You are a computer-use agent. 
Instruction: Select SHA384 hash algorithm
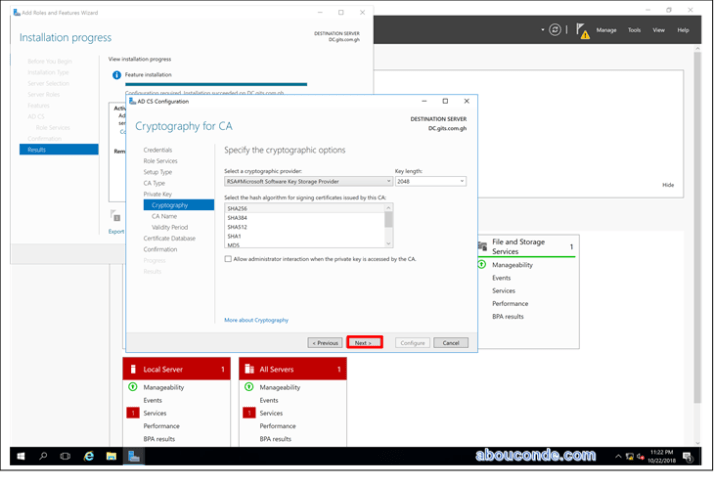tap(238, 217)
